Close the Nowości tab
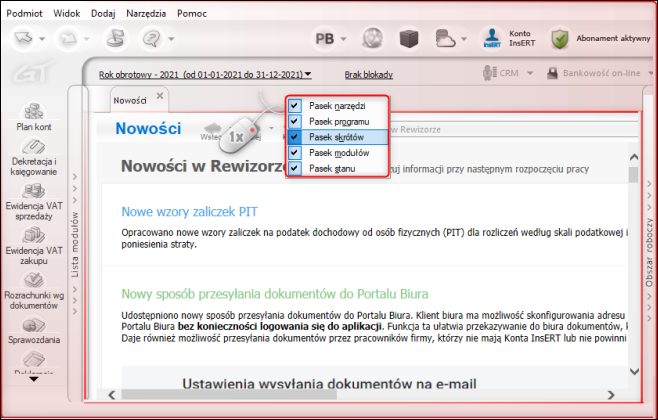Image resolution: width=658 pixels, height=420 pixels. tap(159, 96)
